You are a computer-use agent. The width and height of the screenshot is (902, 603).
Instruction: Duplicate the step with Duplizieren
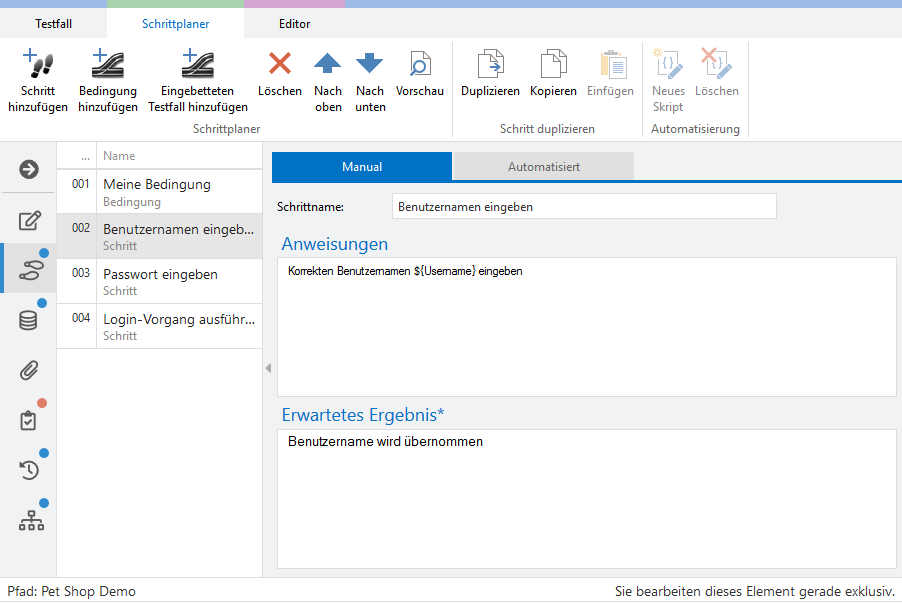tap(490, 65)
